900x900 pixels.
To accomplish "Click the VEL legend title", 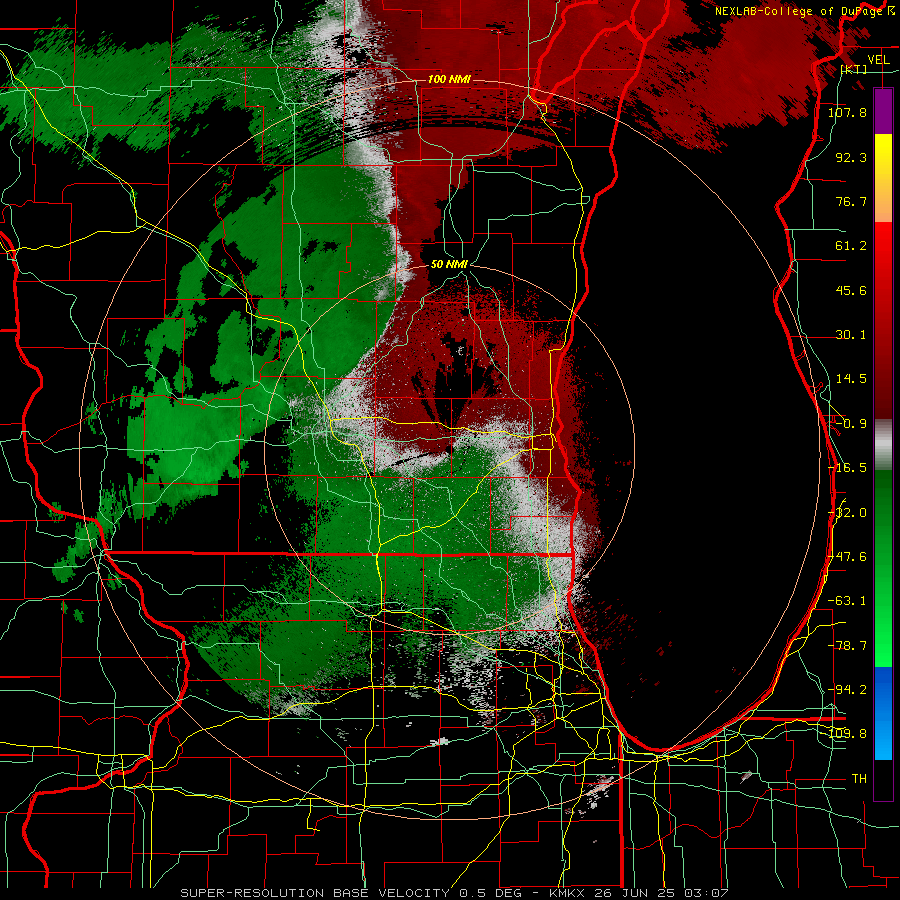I will [878, 60].
